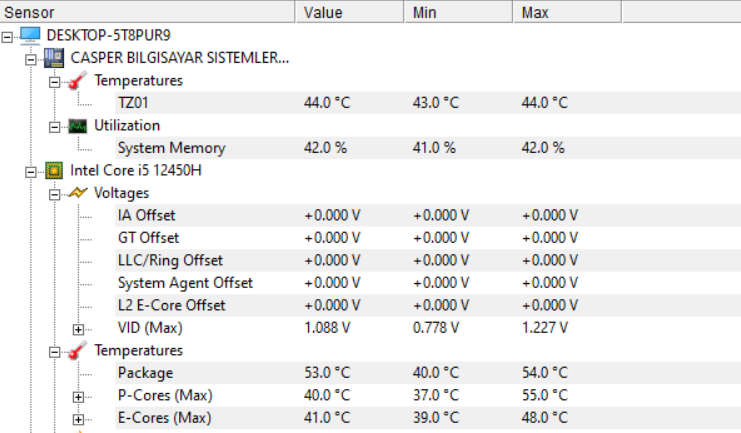Image resolution: width=741 pixels, height=433 pixels.
Task: Click the Value column header
Action: coord(350,12)
